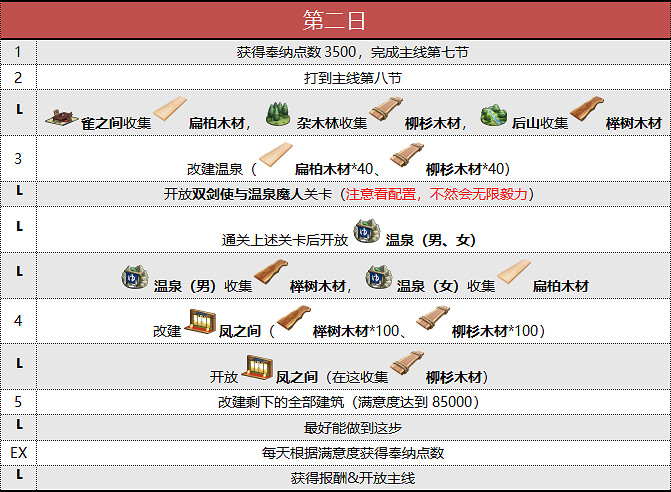671x492 pixels.
Task: Click the text 最好能做到这步
Action: (x=353, y=427)
